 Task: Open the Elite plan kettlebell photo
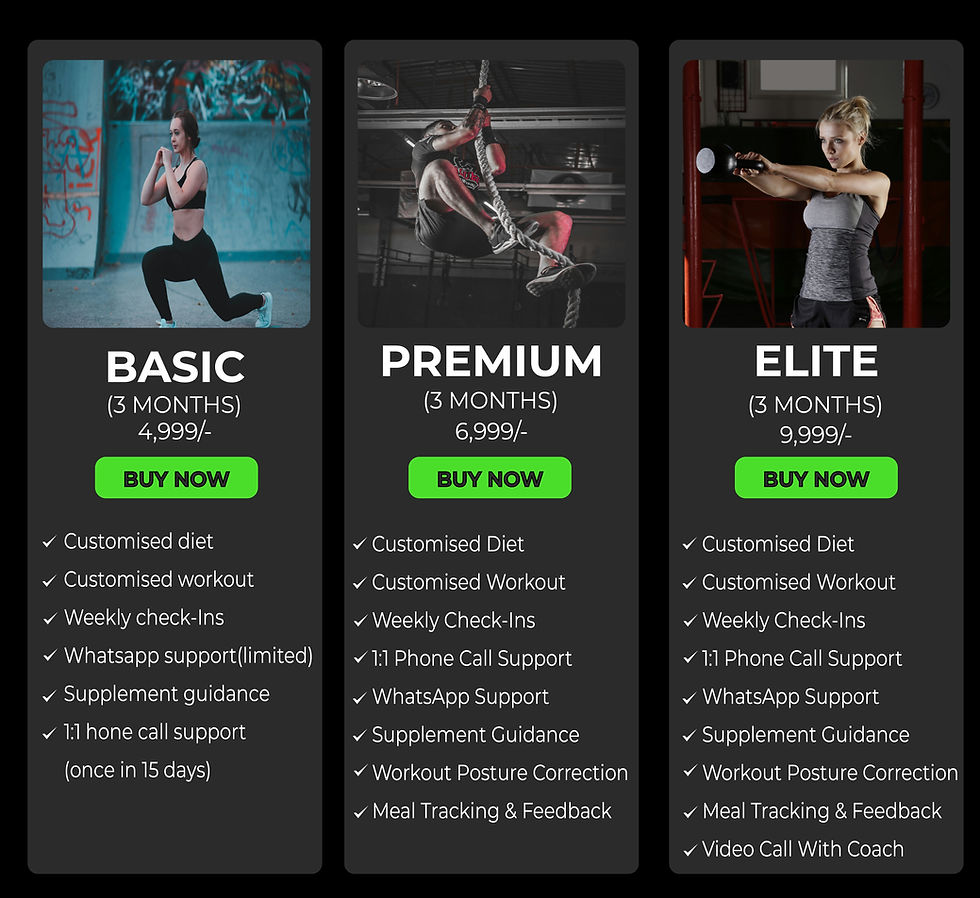click(816, 194)
